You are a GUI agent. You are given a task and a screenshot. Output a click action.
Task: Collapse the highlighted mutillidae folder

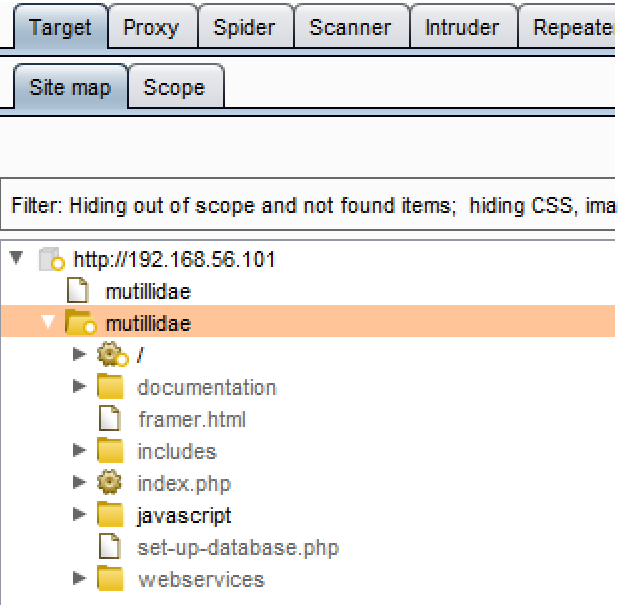(x=49, y=324)
